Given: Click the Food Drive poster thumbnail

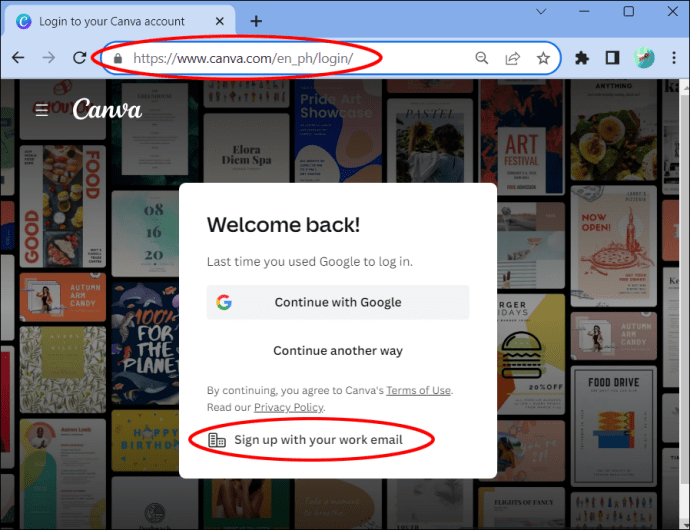Looking at the screenshot, I should (x=613, y=426).
